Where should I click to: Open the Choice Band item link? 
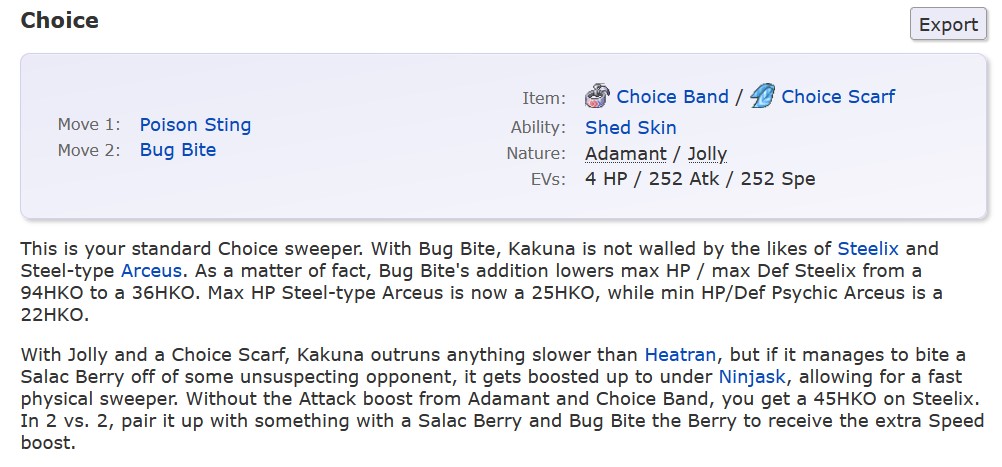[672, 96]
